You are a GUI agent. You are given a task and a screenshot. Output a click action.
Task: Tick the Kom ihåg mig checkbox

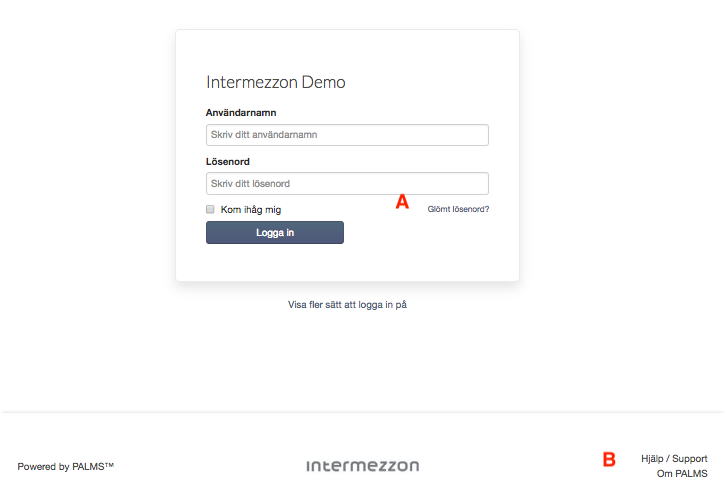point(210,209)
